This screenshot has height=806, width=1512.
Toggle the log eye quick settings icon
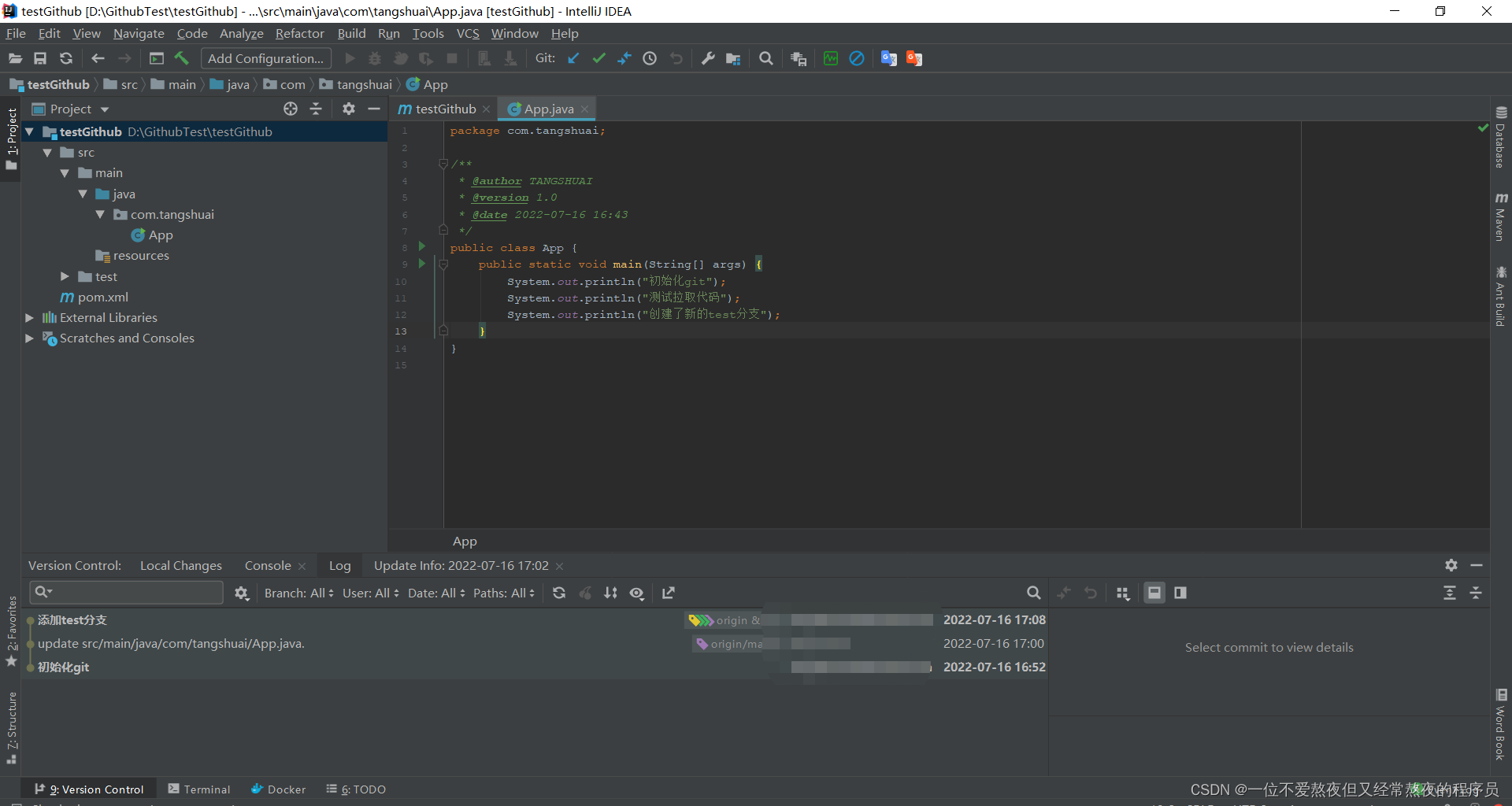coord(637,593)
